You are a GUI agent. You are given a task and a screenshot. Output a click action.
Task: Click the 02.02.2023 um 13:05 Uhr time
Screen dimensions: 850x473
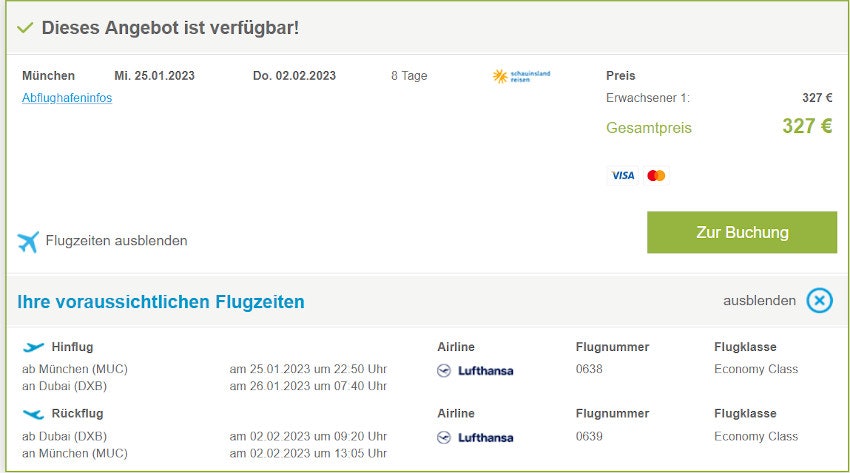pyautogui.click(x=308, y=453)
